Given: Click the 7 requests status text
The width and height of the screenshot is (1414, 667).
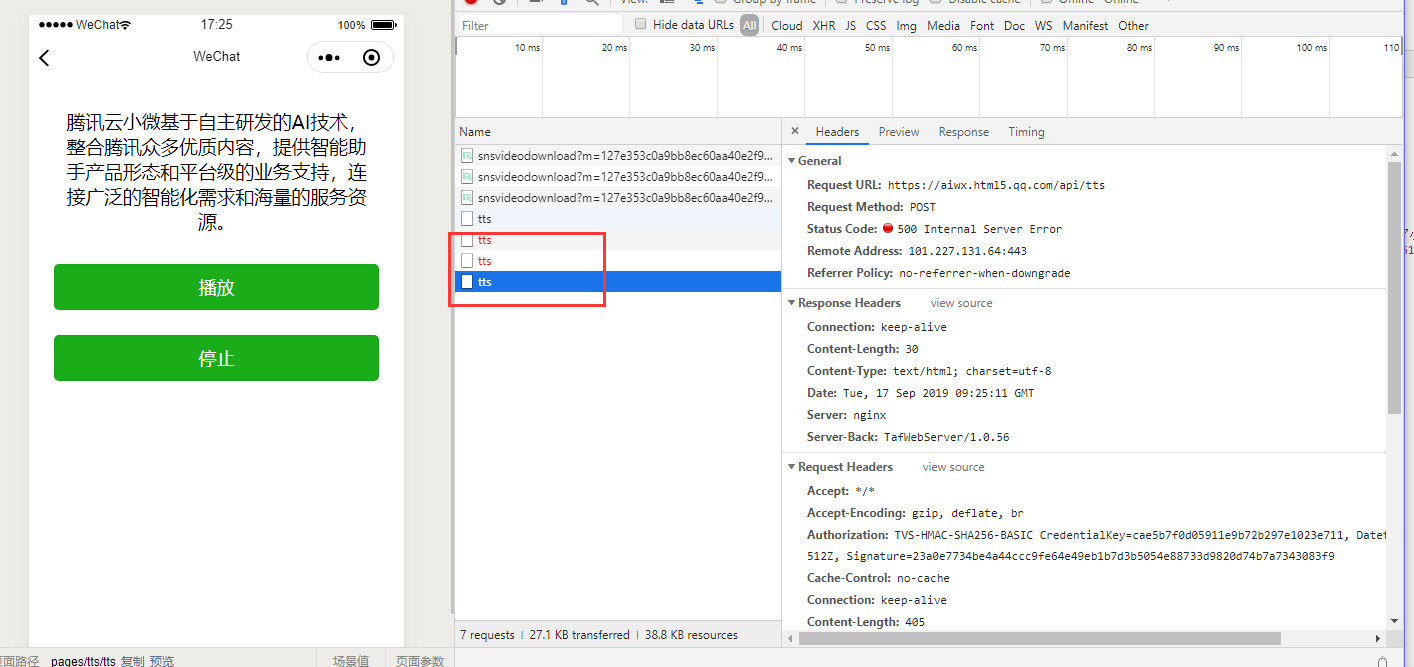Looking at the screenshot, I should coord(487,635).
